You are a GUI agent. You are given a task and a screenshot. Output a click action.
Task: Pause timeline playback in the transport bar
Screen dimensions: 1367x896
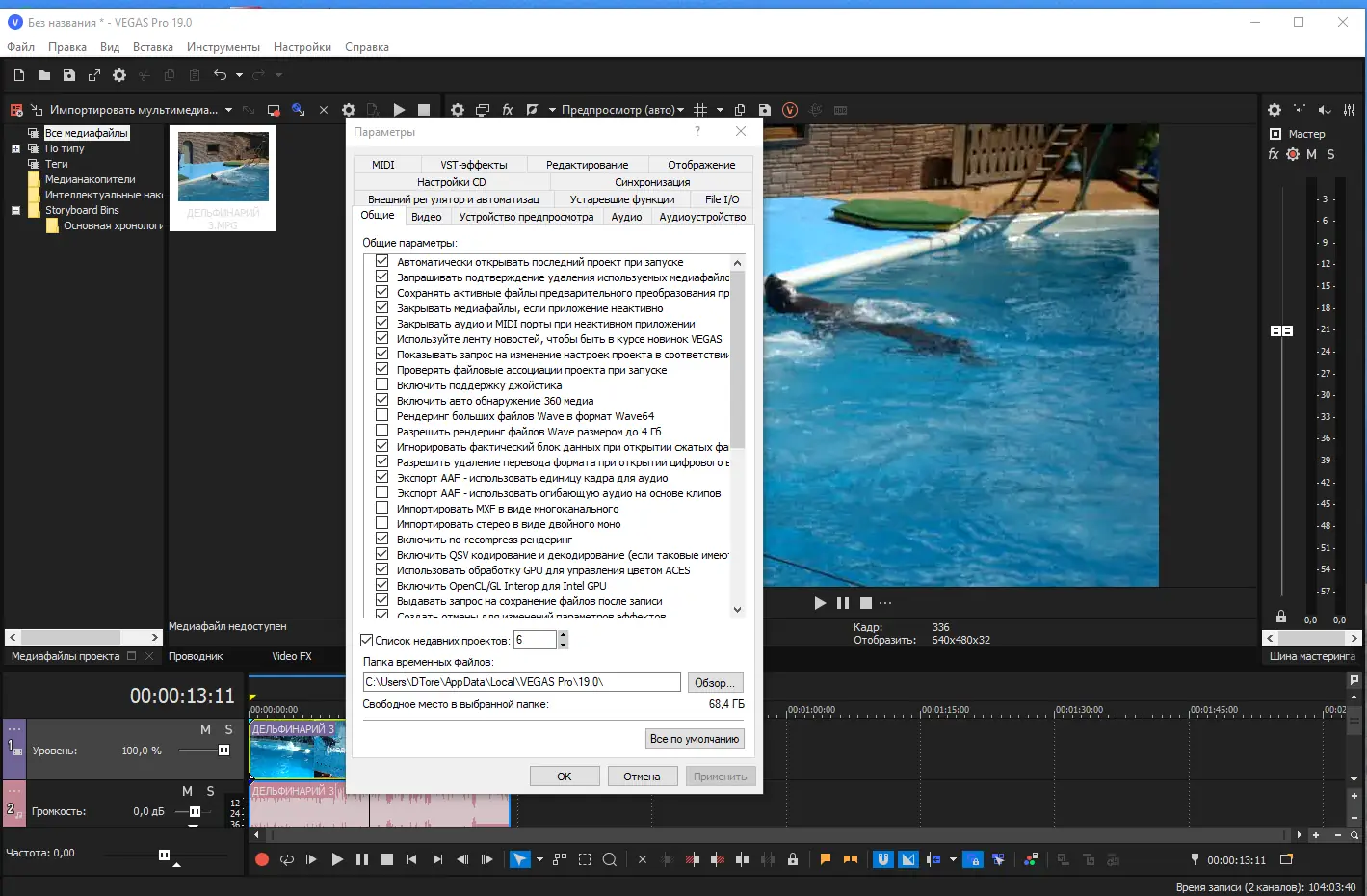362,859
